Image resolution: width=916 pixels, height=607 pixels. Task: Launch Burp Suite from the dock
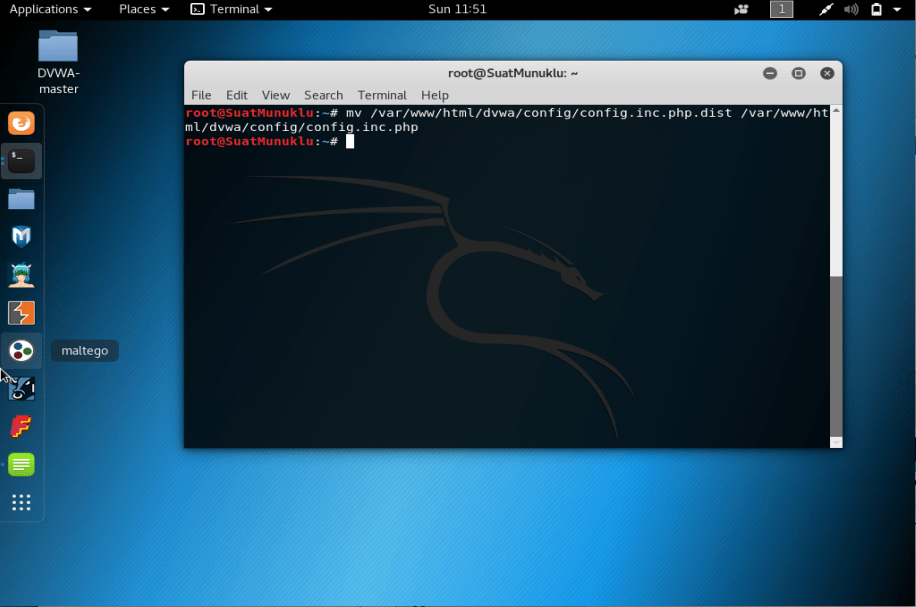pos(21,313)
